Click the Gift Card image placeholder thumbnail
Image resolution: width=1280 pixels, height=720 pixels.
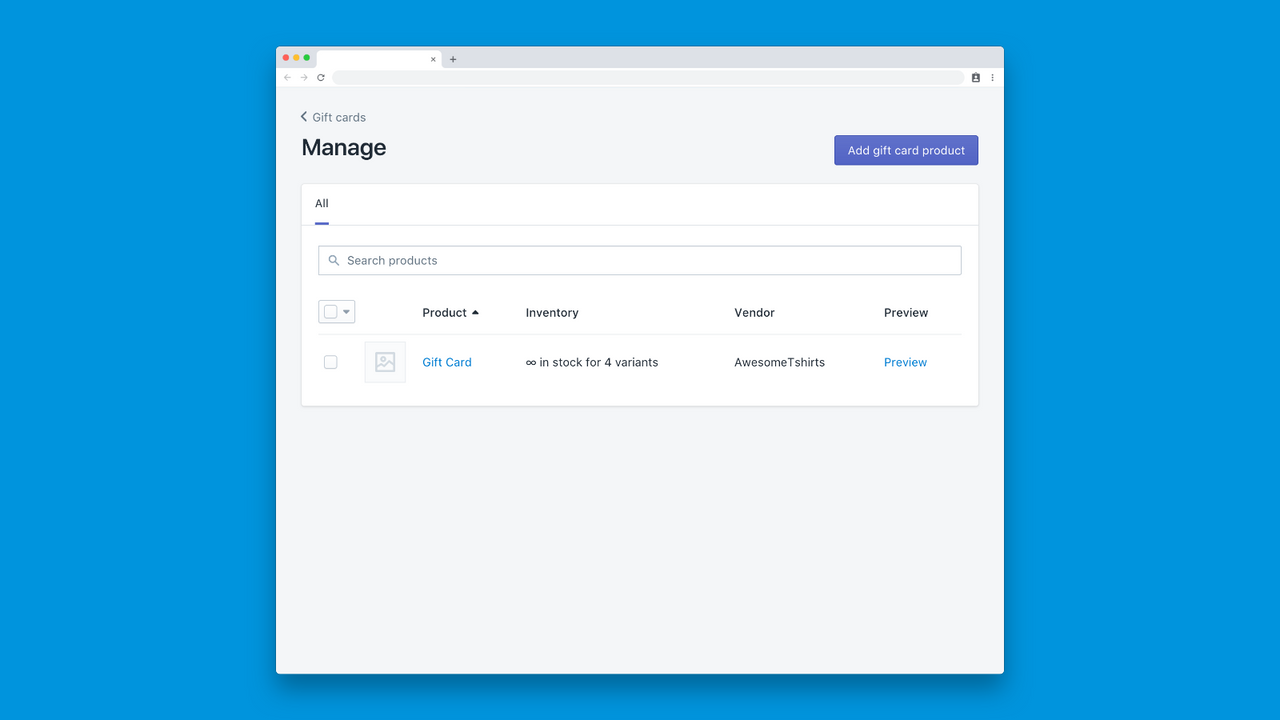coord(385,362)
